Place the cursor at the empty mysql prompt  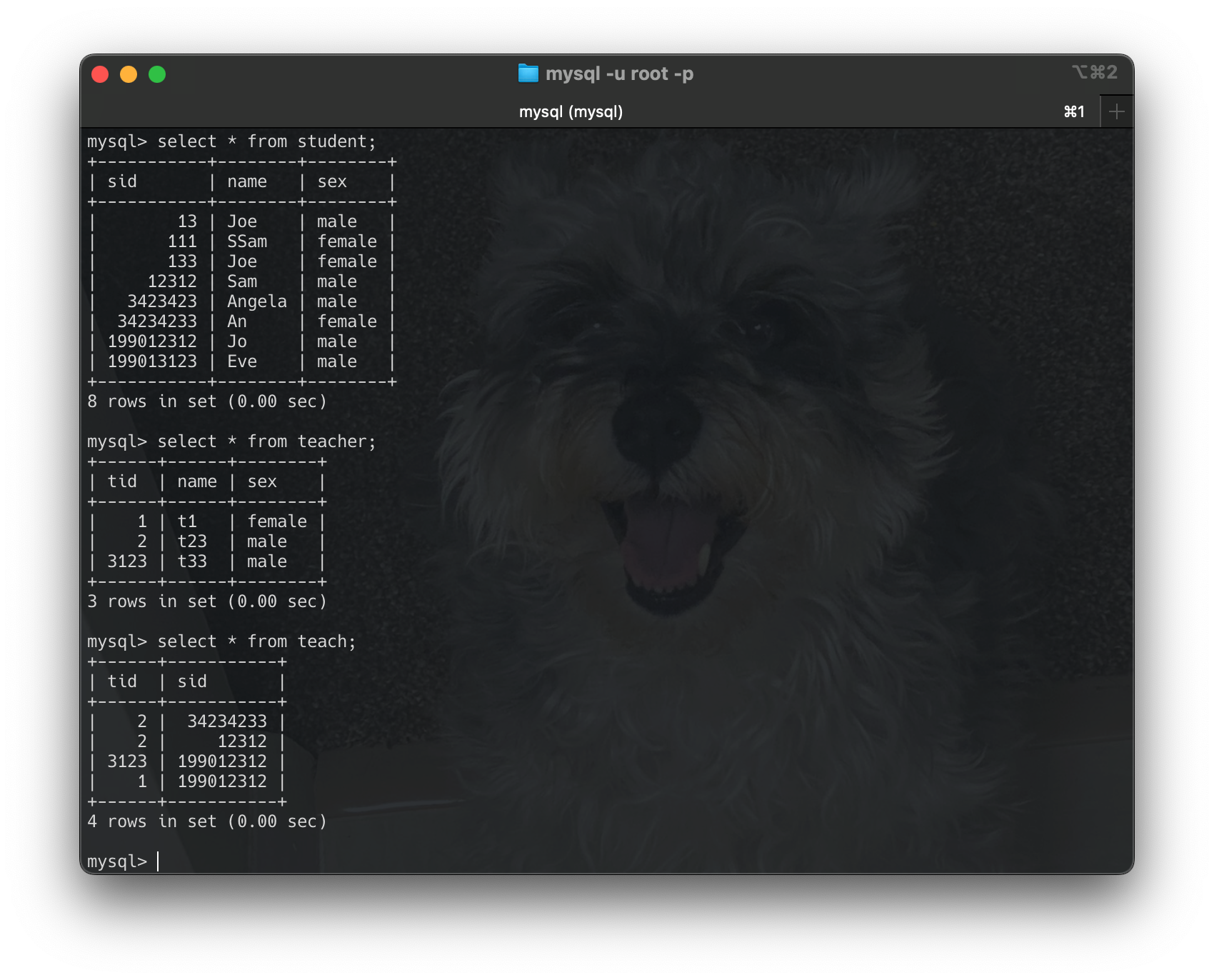tap(157, 861)
